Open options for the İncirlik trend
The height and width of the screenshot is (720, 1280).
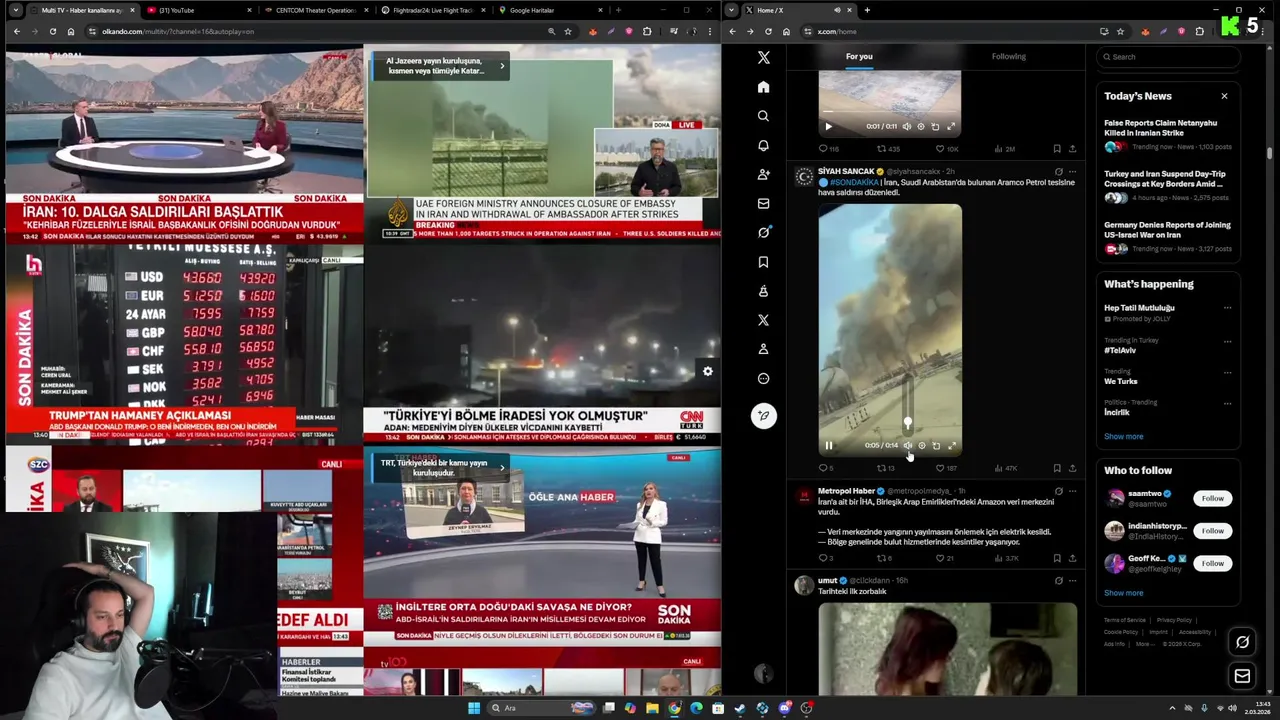(1227, 402)
